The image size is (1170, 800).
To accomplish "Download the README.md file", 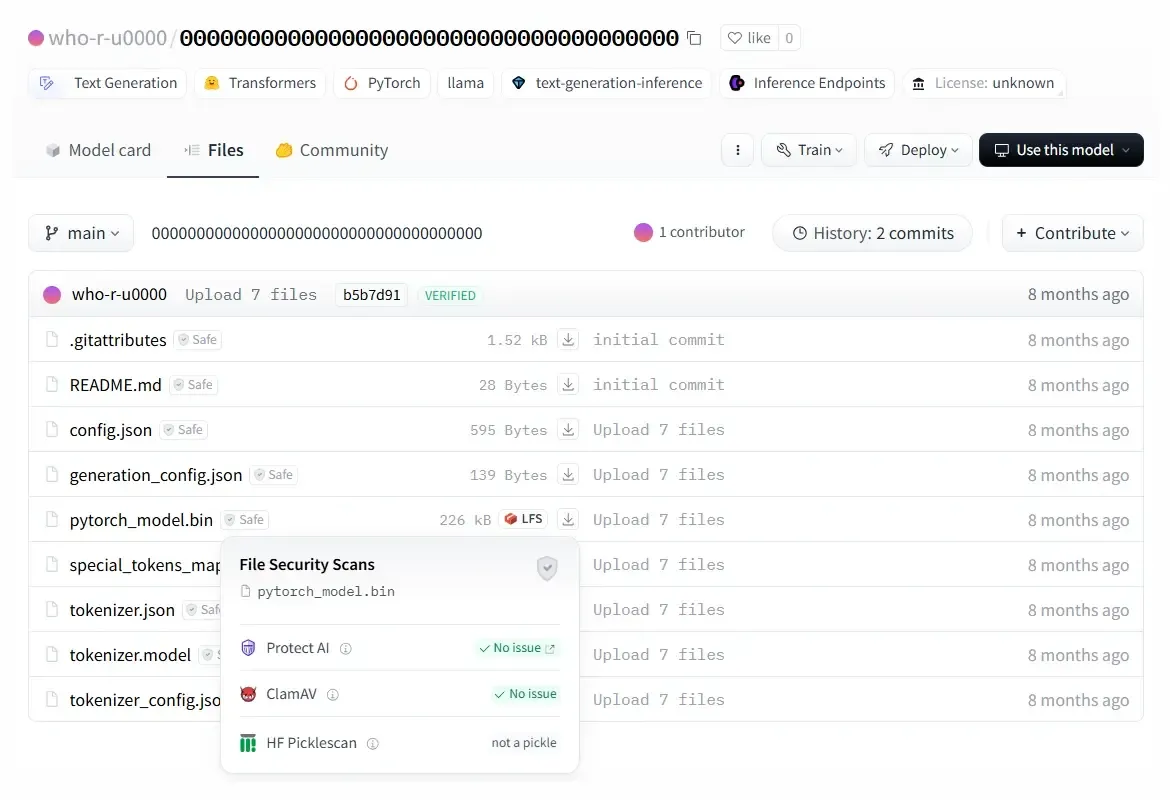I will [x=568, y=385].
